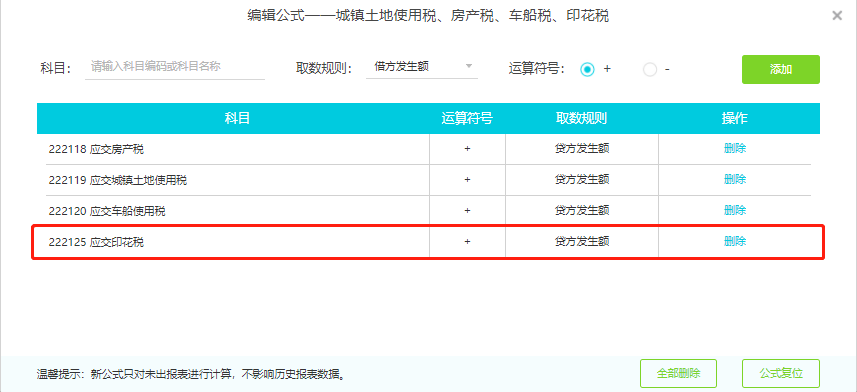Delete the 222120 应交车船使用税 row
Viewport: 857px width, 392px height.
click(735, 210)
